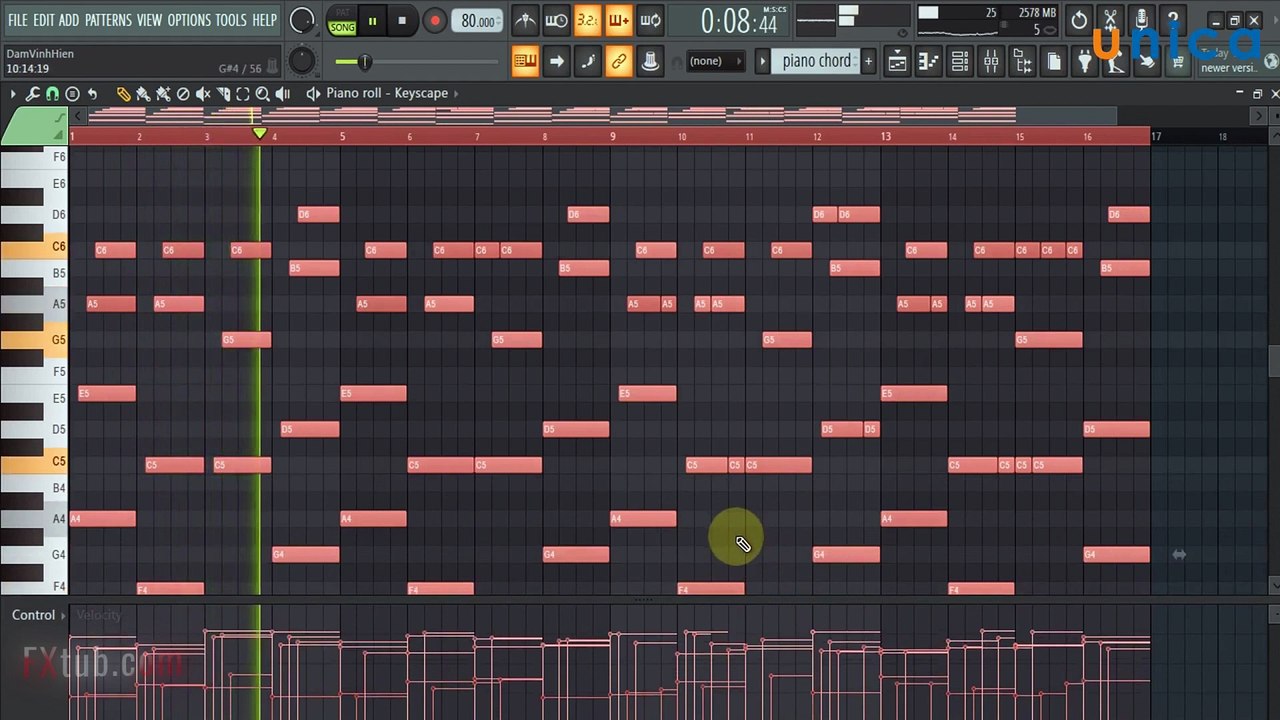
Task: Open the Browser panel icon
Action: 1022,62
